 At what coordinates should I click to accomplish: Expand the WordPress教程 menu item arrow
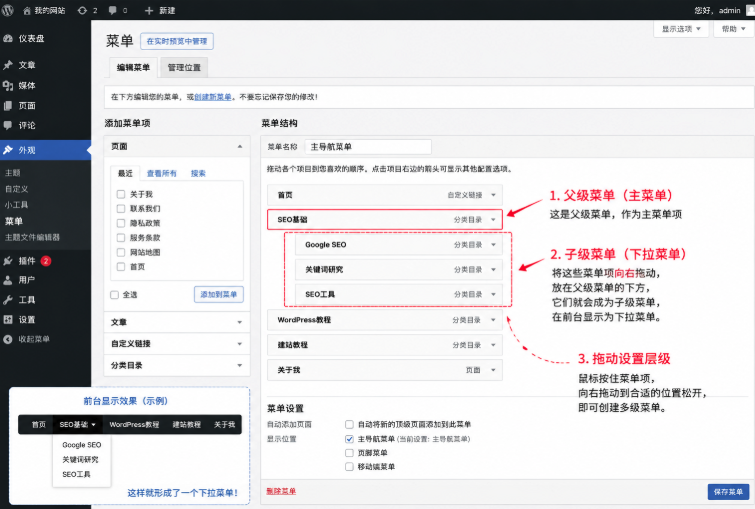[x=494, y=320]
